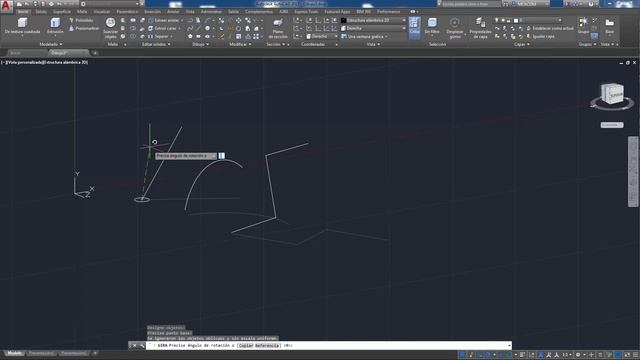Viewport: 640px width, 360px height.
Task: Open the AutoCAD application menu logo
Action: [x=6, y=5]
